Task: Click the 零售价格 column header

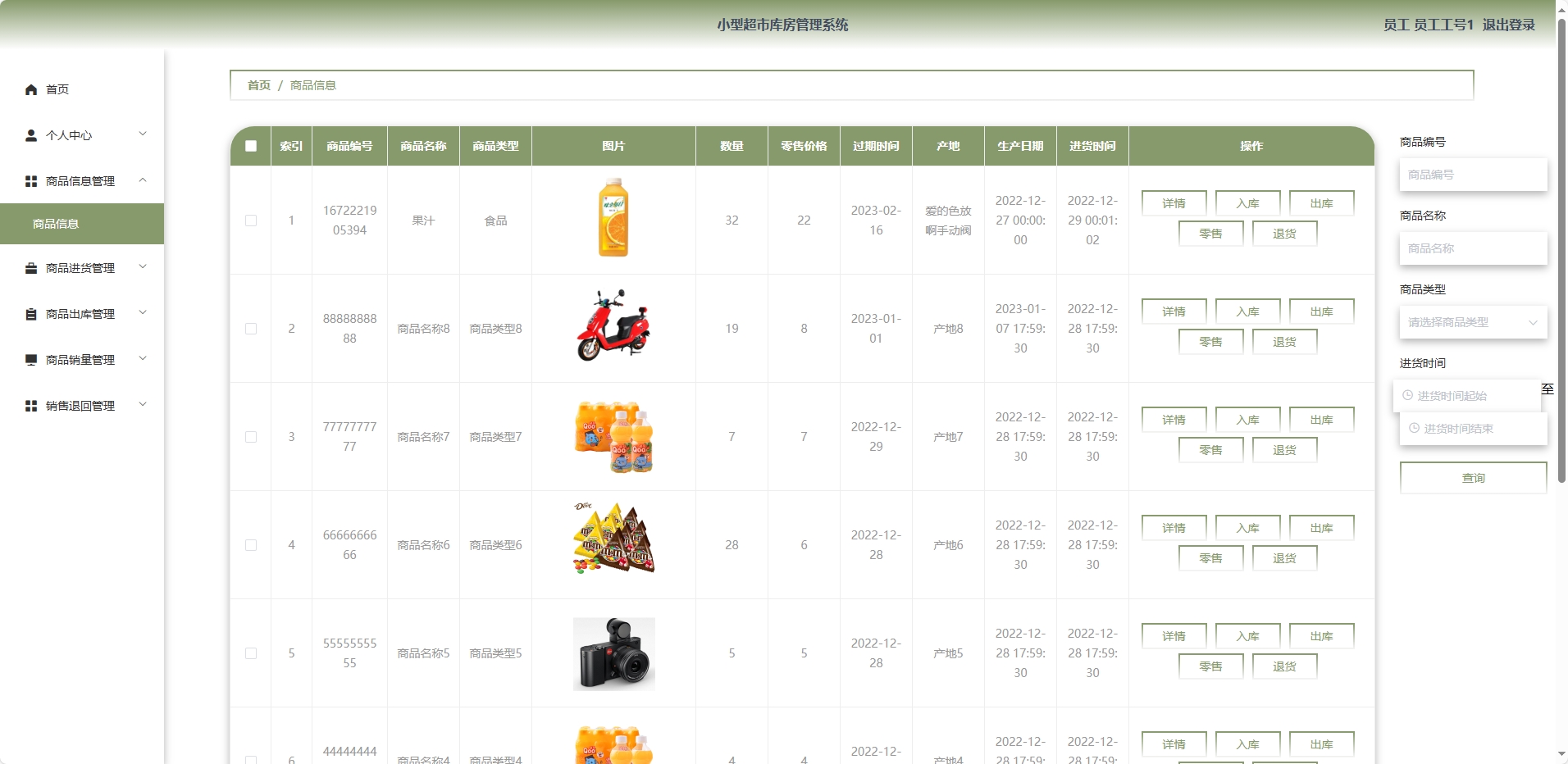Action: (x=804, y=146)
